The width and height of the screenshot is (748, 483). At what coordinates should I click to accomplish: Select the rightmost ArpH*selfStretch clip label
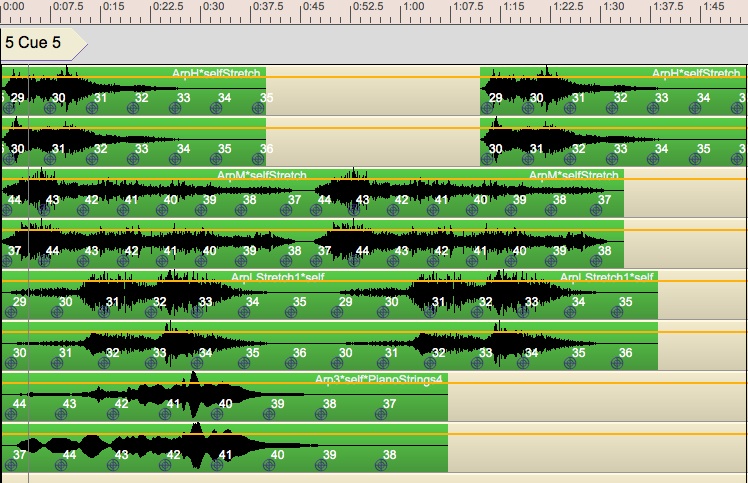tap(695, 73)
